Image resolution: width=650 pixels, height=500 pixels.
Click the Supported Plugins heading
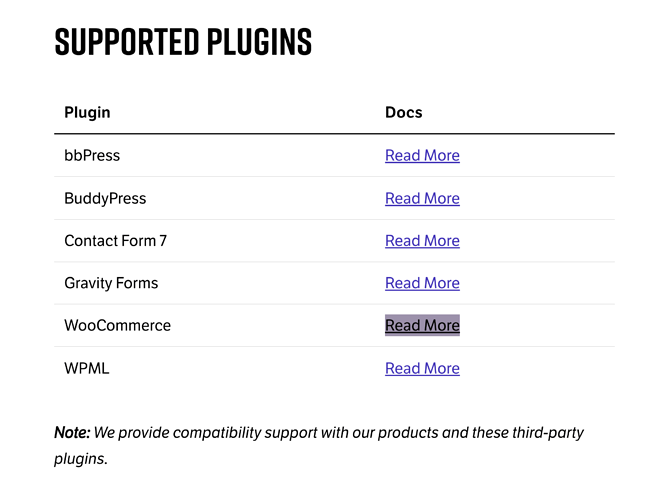coord(183,42)
